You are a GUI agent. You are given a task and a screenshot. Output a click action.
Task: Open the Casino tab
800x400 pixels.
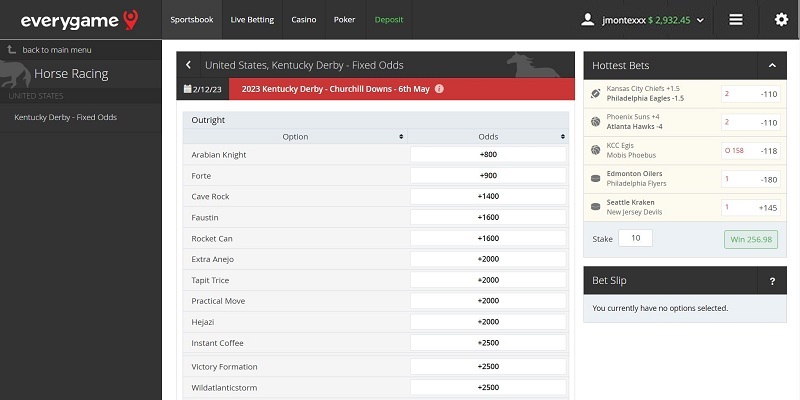tap(304, 19)
